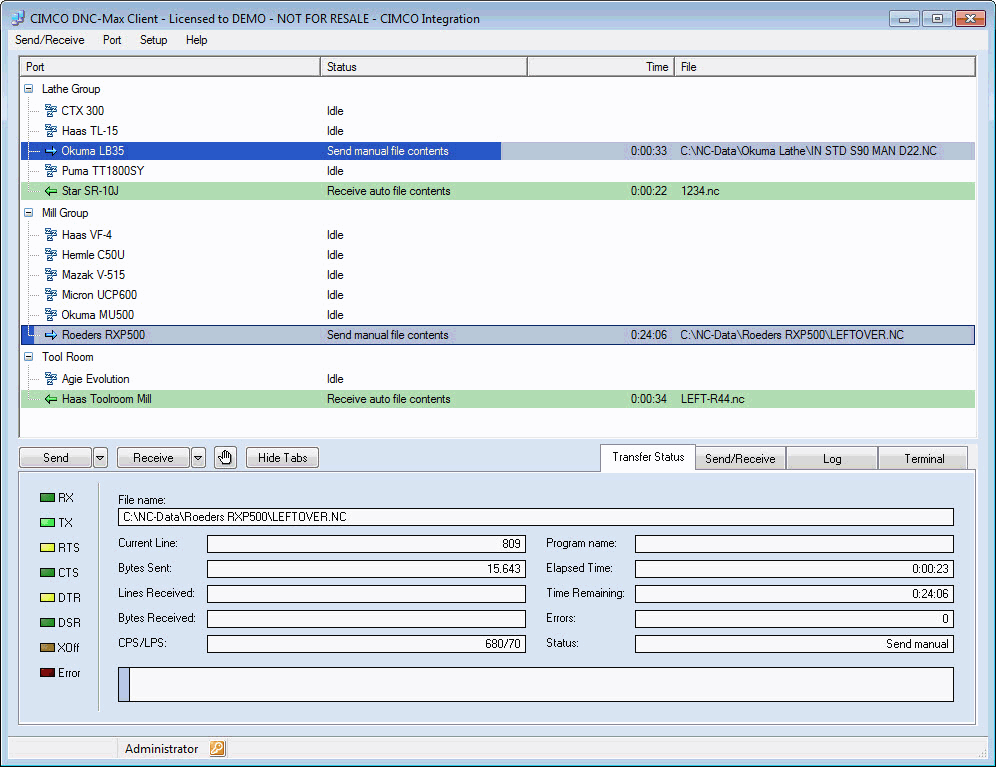Click the Current Line field showing 809
This screenshot has width=996, height=767.
click(x=367, y=544)
